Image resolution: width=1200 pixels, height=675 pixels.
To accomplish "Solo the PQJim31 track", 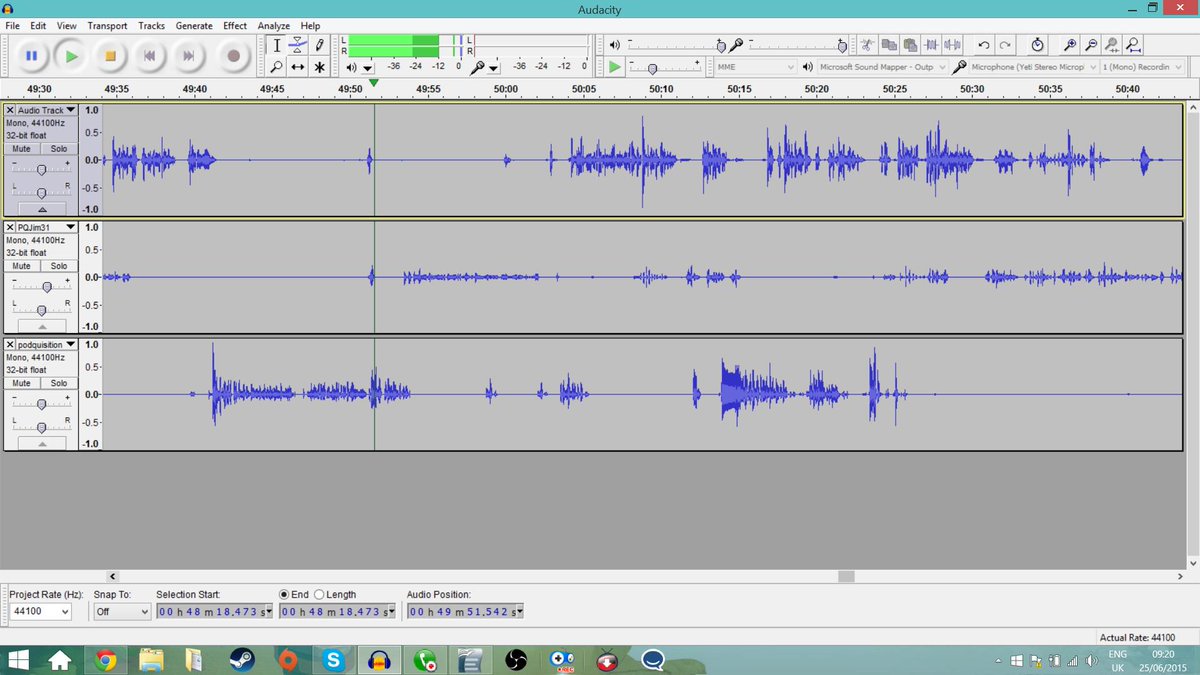I will pos(59,266).
